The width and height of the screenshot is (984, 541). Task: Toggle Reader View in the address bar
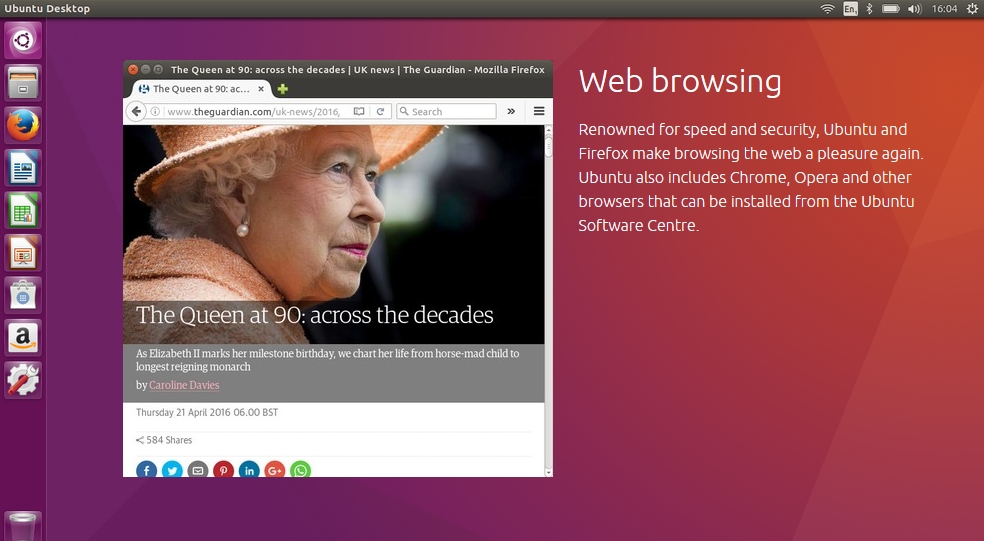pyautogui.click(x=359, y=111)
